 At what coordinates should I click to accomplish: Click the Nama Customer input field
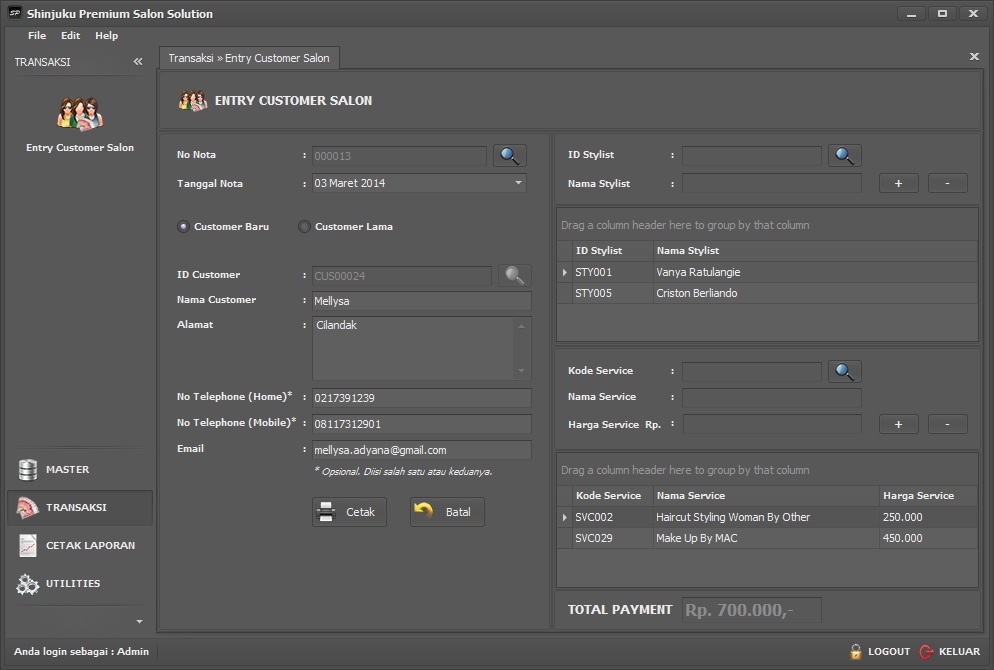click(x=421, y=301)
